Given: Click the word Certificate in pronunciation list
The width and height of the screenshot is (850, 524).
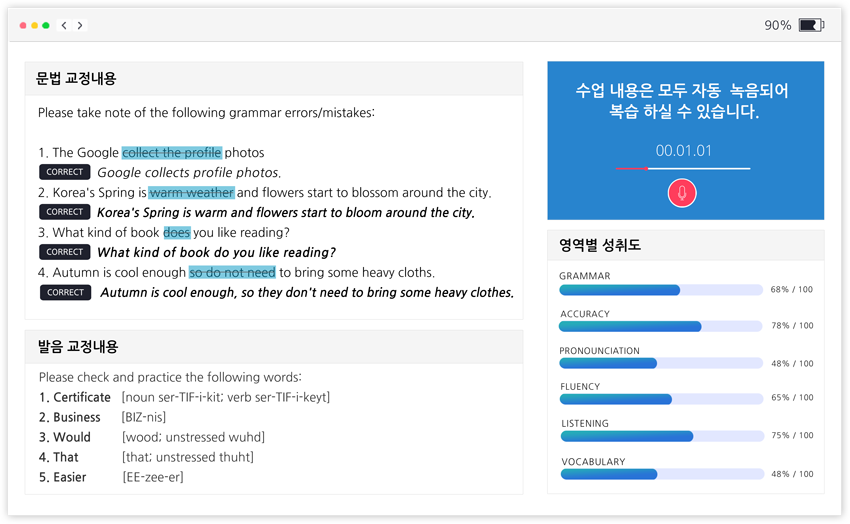Looking at the screenshot, I should 82,397.
